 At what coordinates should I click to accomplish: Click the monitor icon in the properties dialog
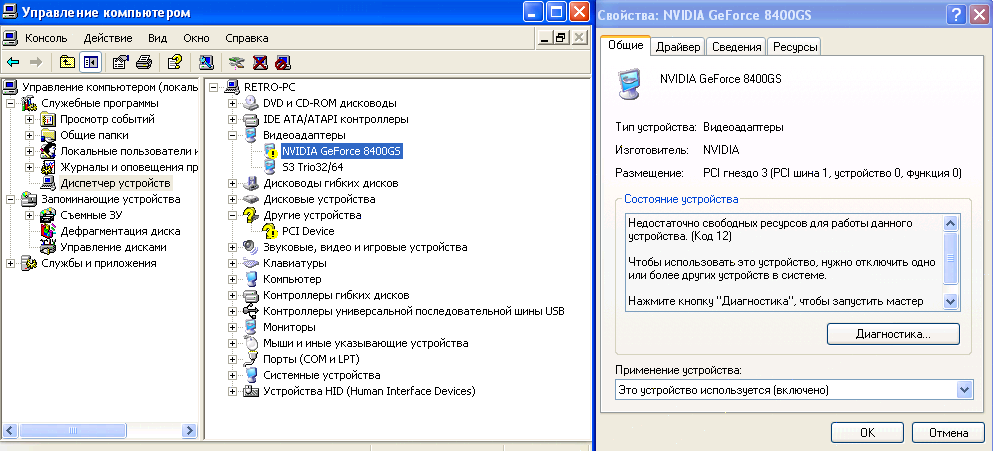pyautogui.click(x=629, y=82)
